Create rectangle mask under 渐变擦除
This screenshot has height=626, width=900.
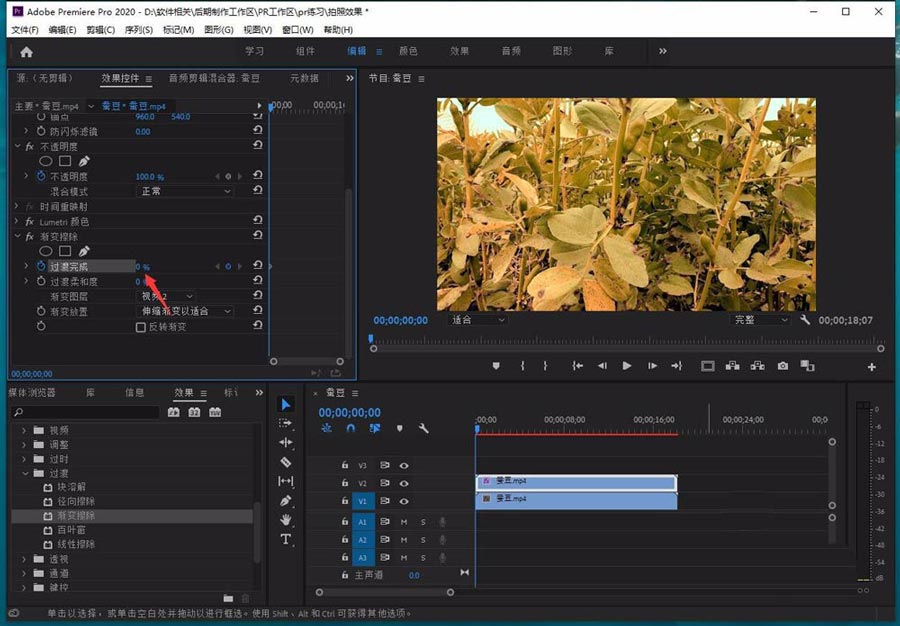click(65, 251)
